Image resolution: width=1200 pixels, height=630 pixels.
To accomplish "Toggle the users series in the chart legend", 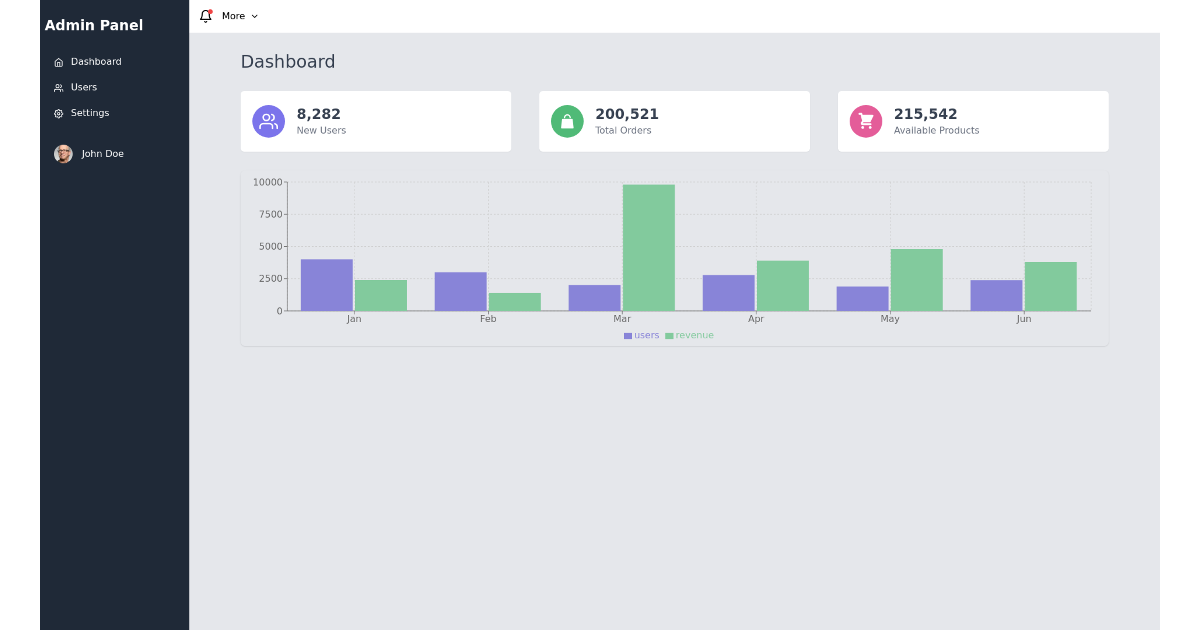I will [641, 335].
